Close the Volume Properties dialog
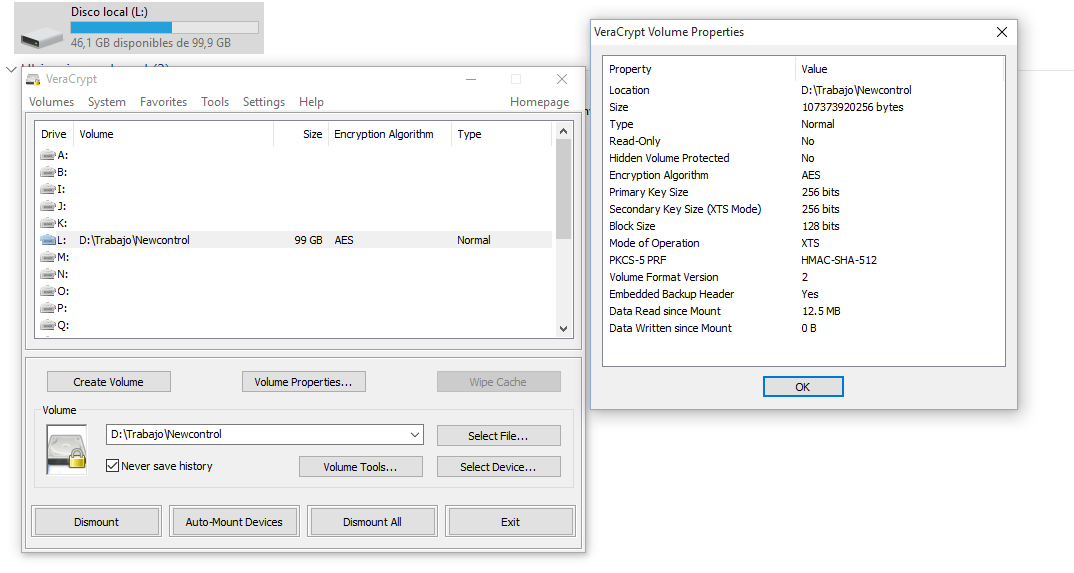 [x=1002, y=32]
